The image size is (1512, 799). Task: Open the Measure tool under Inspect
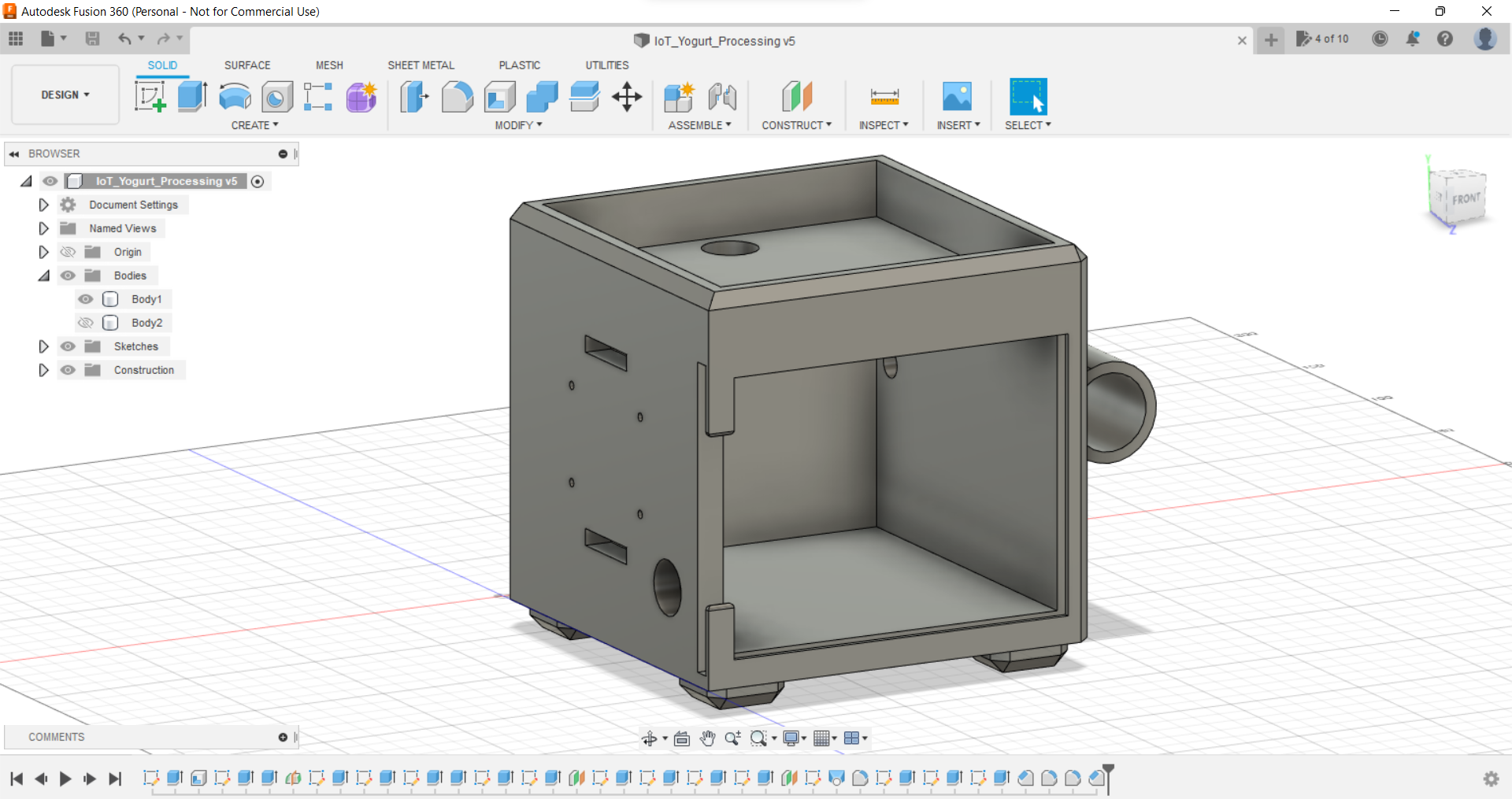pos(884,97)
